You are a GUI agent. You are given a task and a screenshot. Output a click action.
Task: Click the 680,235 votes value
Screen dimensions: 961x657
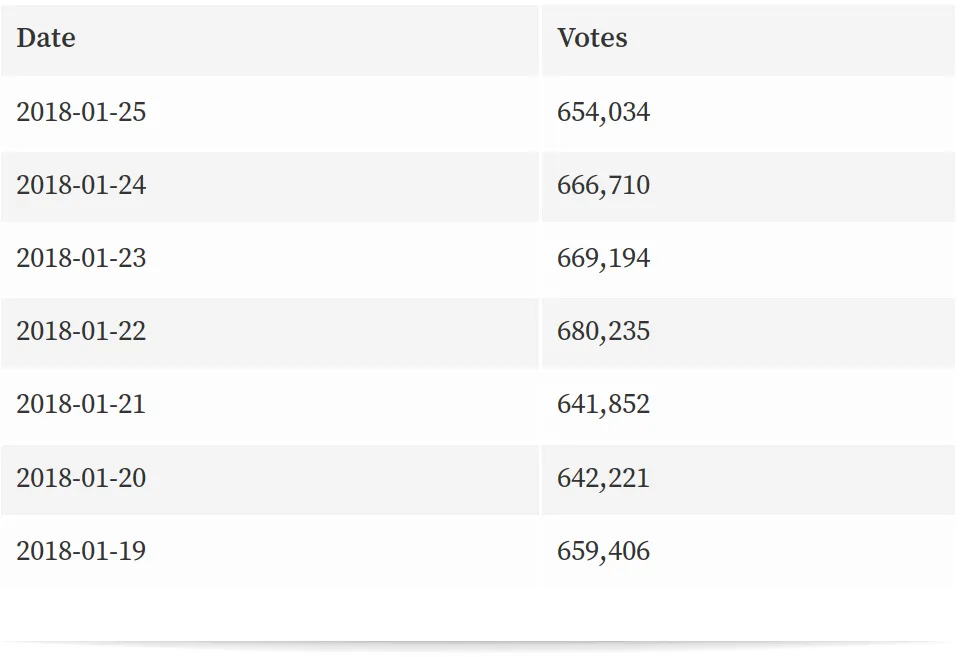point(603,331)
